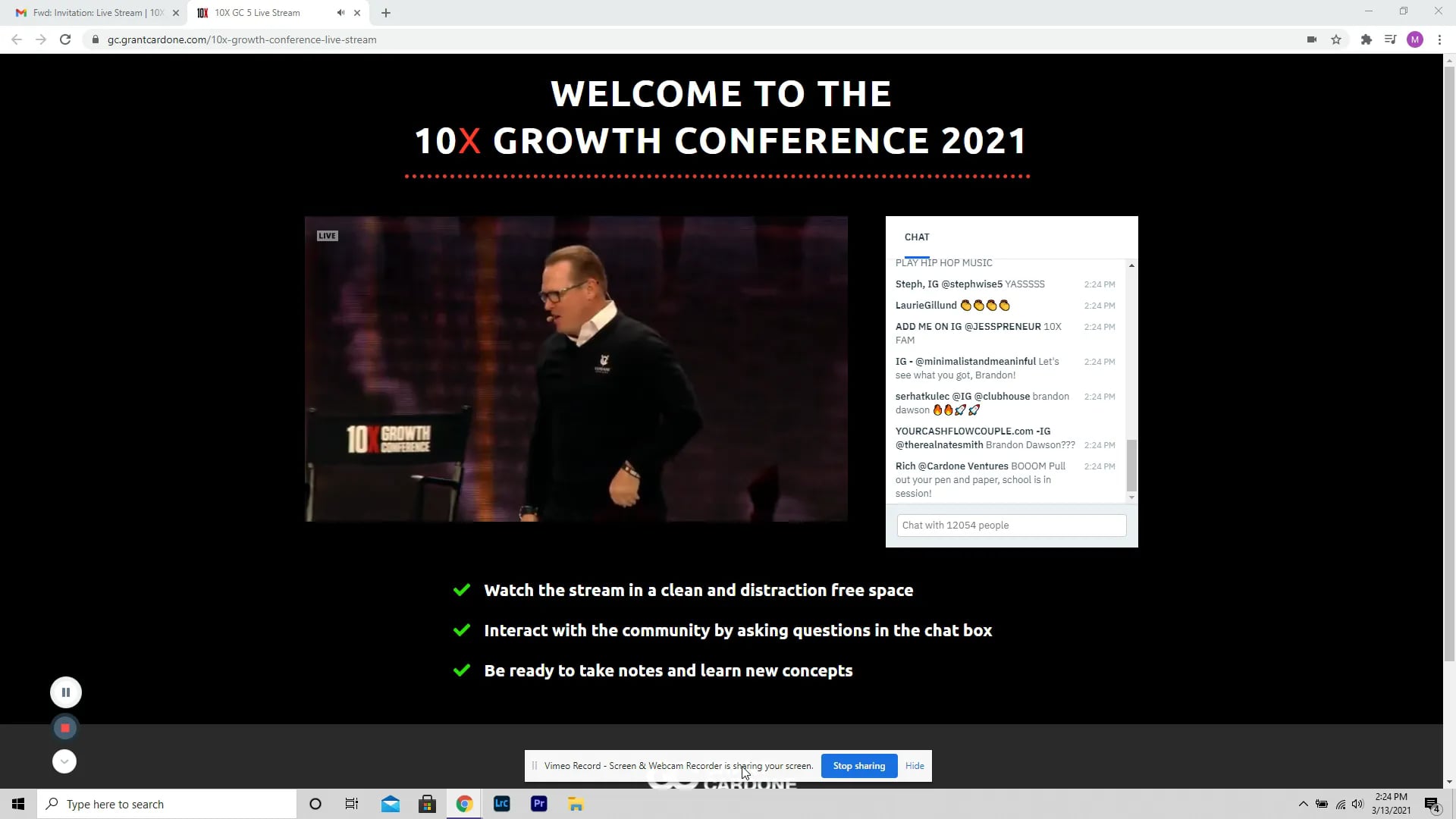The image size is (1456, 819).
Task: Open Adobe Lightroom from the taskbar
Action: [501, 803]
